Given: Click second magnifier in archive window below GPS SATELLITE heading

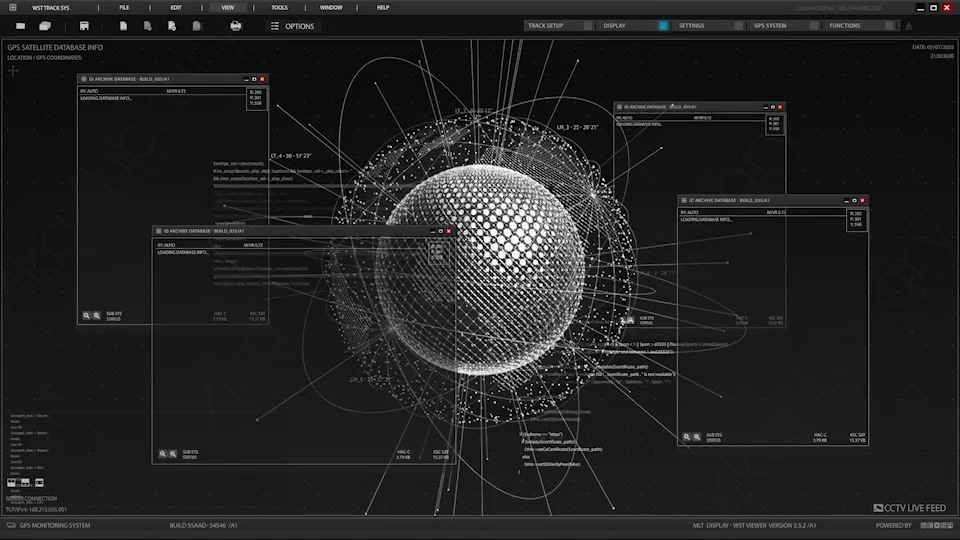Looking at the screenshot, I should coord(97,315).
